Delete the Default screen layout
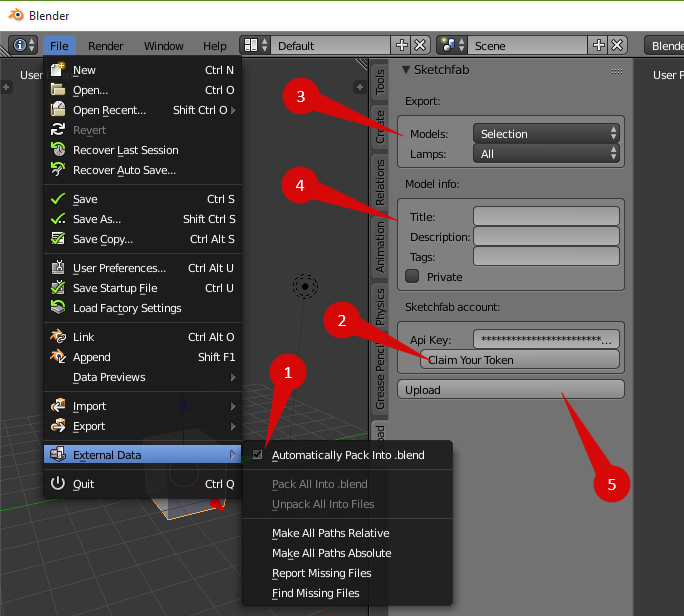Viewport: 684px width, 616px height. (x=420, y=45)
